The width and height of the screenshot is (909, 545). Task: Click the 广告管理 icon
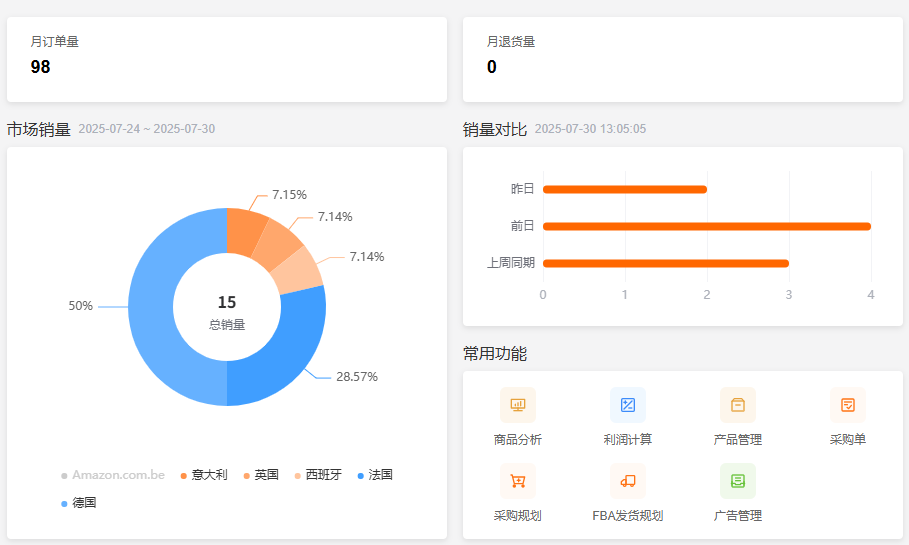(737, 481)
